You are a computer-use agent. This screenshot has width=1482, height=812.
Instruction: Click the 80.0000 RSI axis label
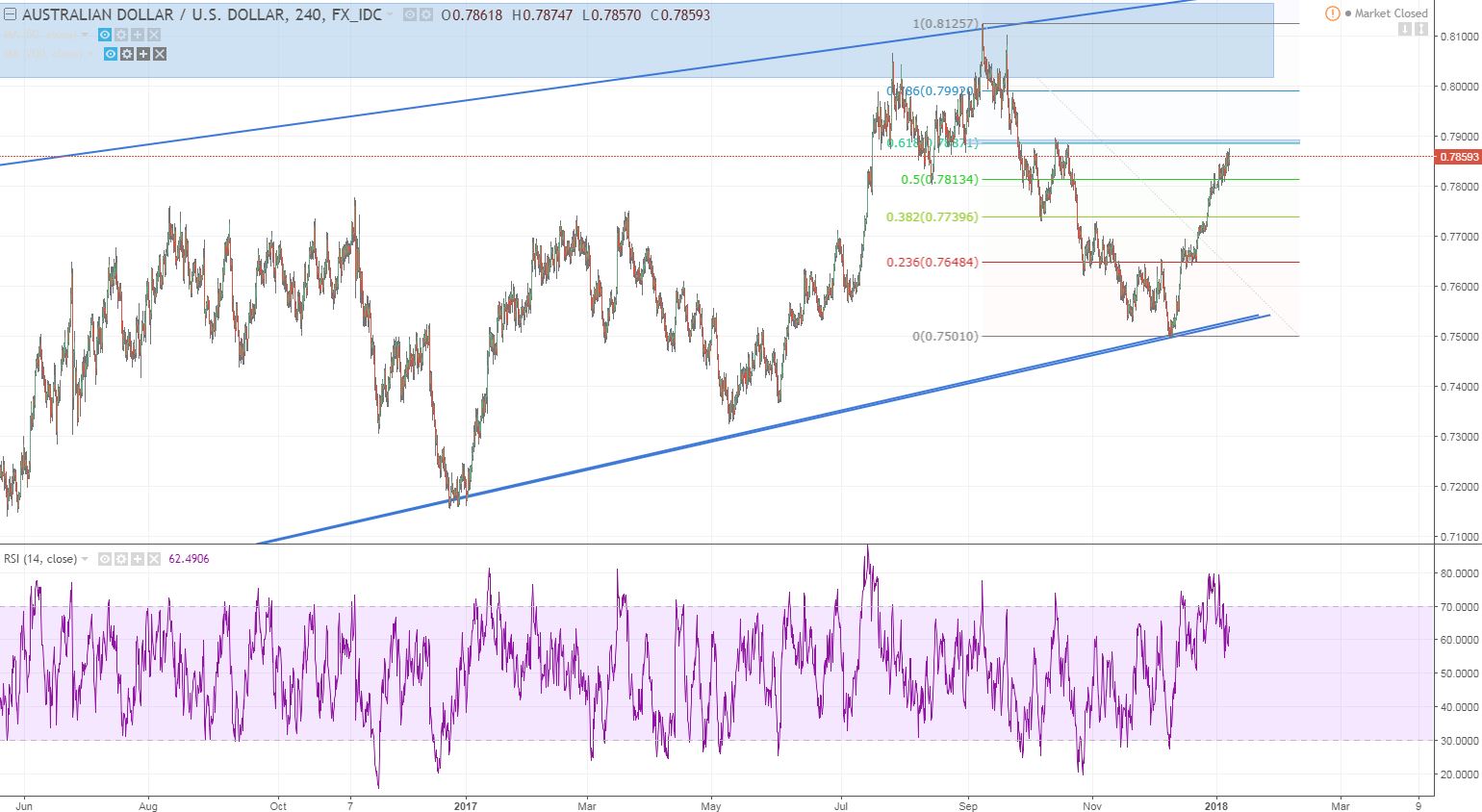[1460, 573]
